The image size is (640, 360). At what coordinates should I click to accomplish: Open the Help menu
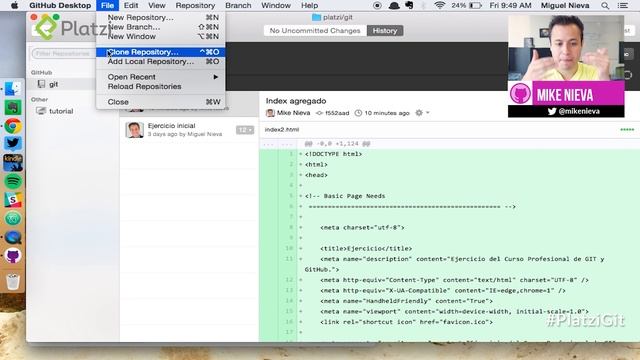[x=309, y=5]
